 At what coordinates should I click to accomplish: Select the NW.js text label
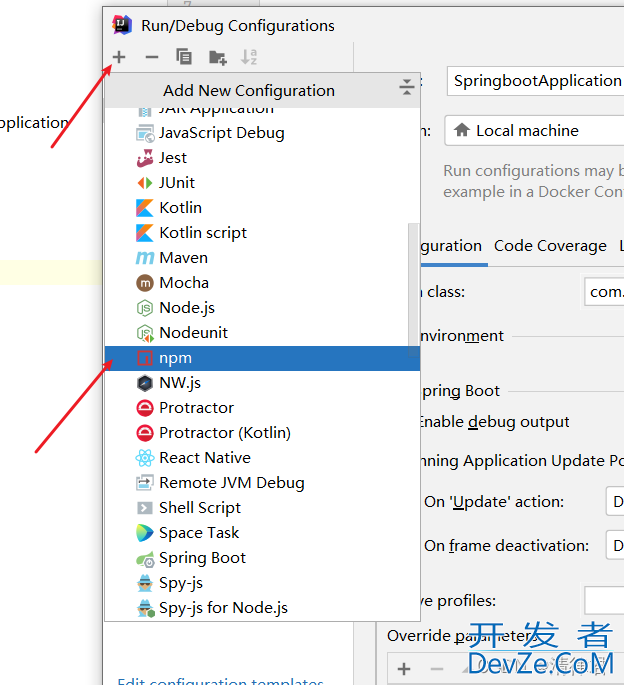pos(180,383)
